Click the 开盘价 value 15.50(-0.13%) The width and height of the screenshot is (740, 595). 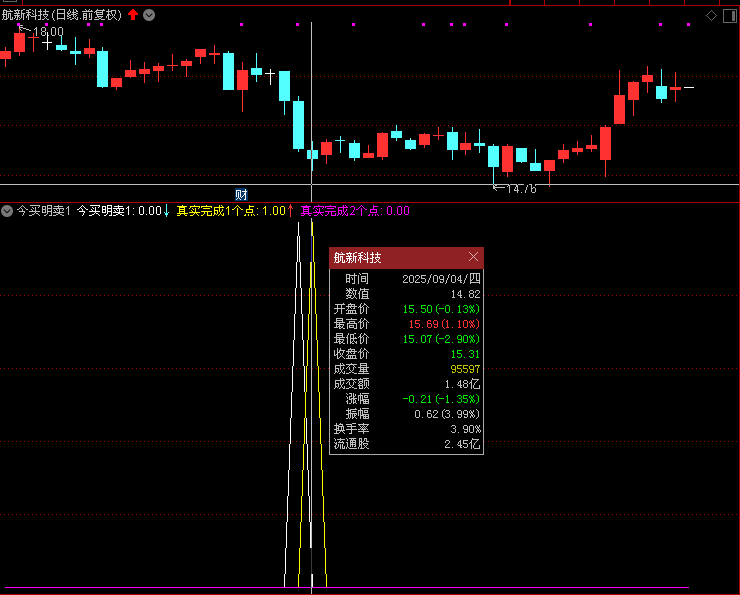[441, 309]
